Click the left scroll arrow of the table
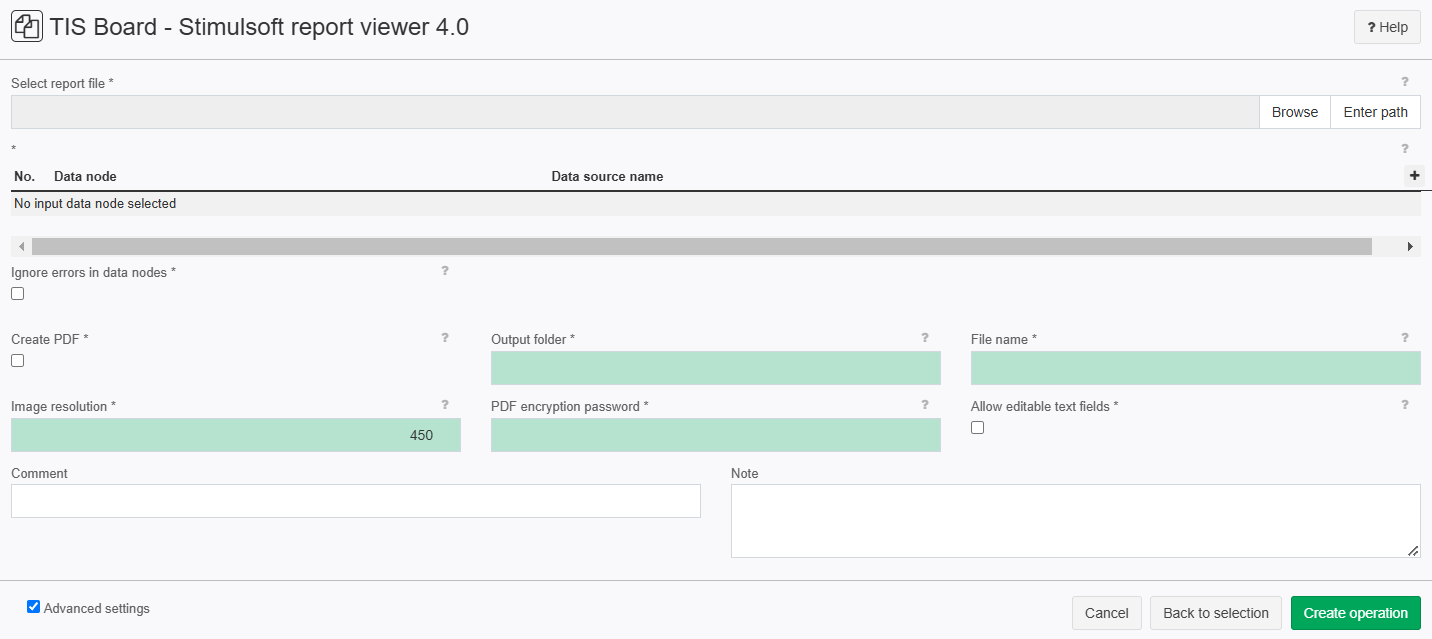Viewport: 1432px width, 639px height. pos(21,246)
